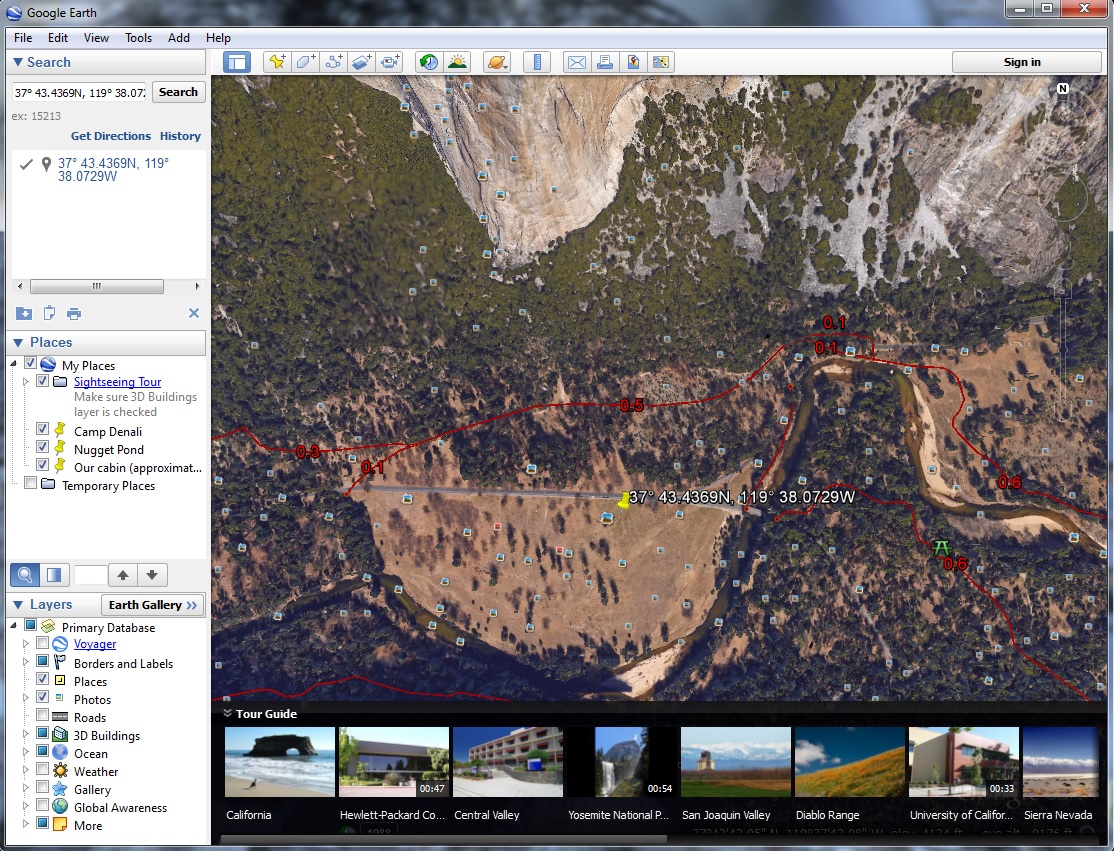Image resolution: width=1114 pixels, height=851 pixels.
Task: Copy search results to clipboard icon
Action: 49,313
